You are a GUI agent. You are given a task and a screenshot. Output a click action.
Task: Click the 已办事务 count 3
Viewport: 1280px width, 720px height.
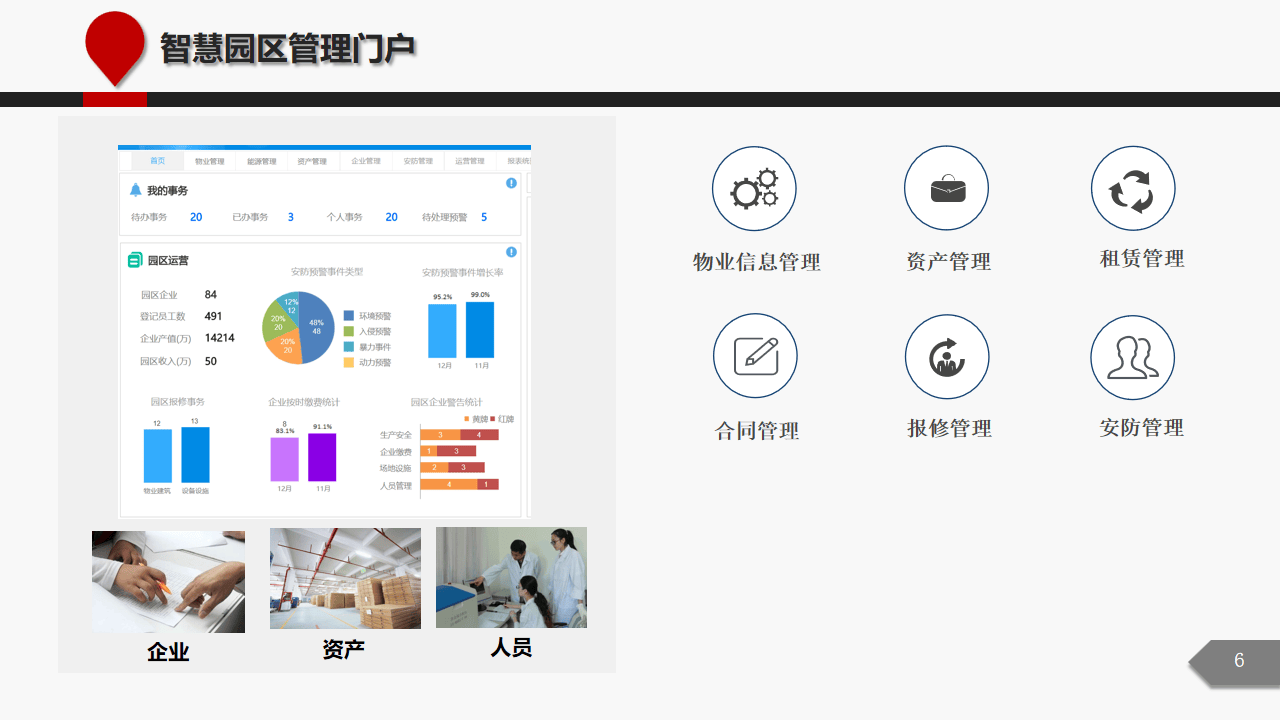(291, 217)
